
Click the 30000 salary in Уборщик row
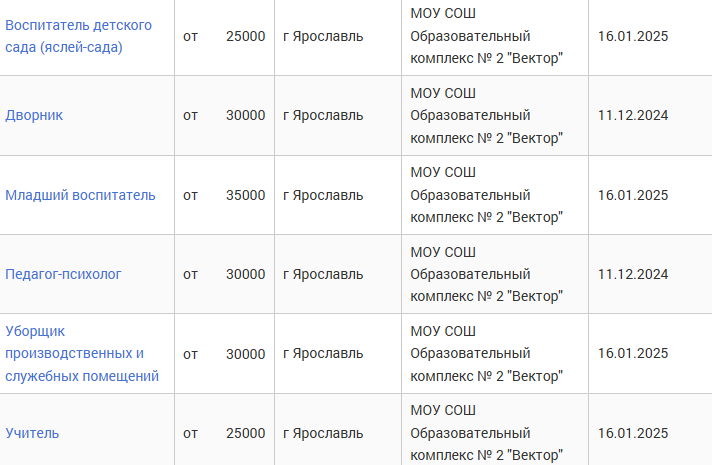246,354
